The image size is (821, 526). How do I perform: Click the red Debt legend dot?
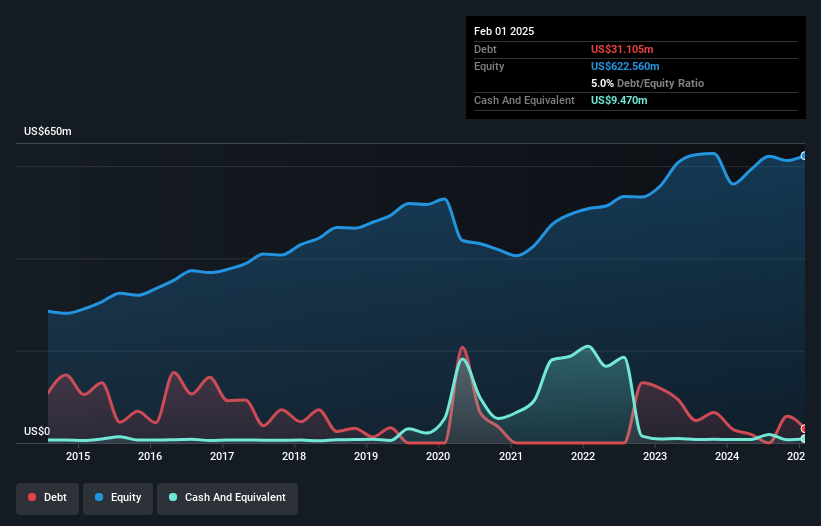[32, 497]
